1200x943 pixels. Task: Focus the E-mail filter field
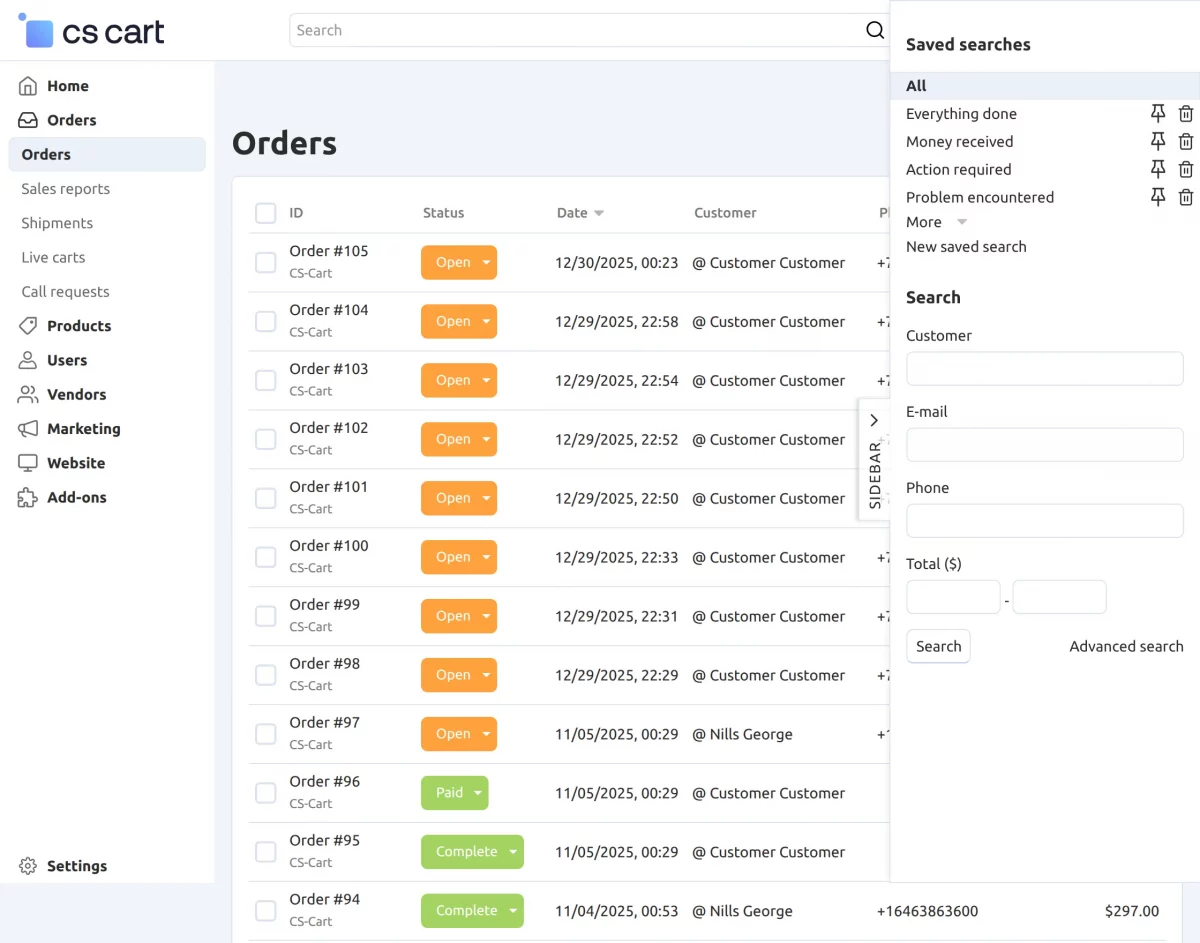coord(1044,445)
